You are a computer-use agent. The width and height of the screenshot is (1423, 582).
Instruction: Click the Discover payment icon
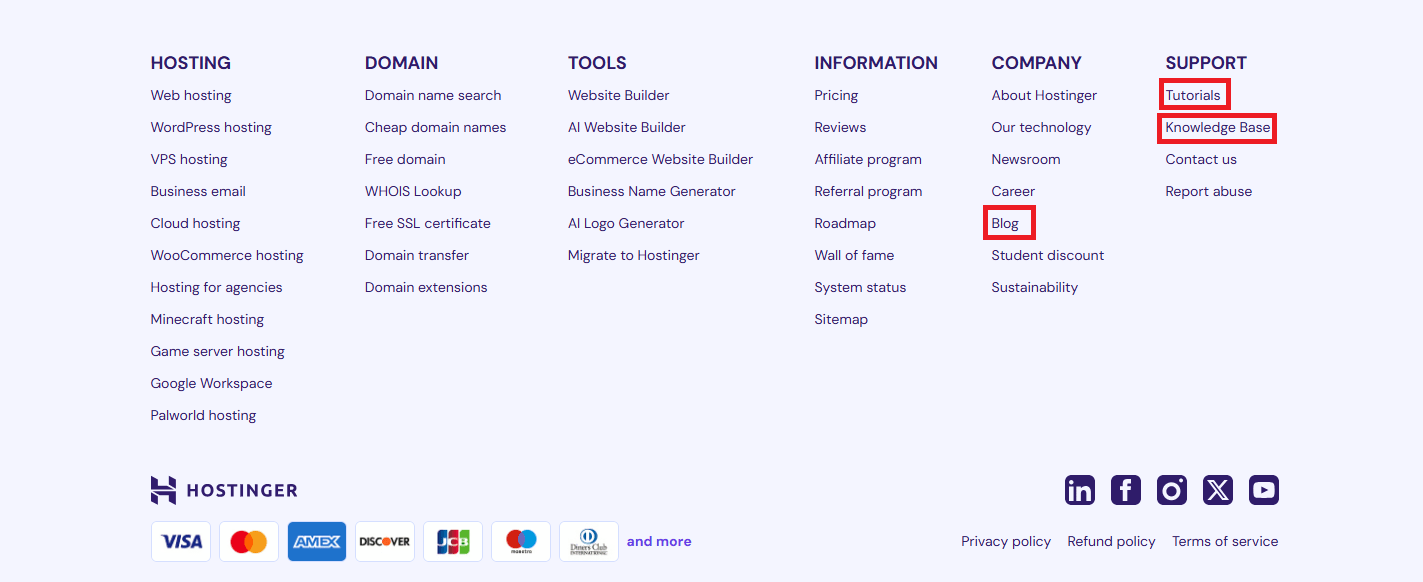click(385, 541)
